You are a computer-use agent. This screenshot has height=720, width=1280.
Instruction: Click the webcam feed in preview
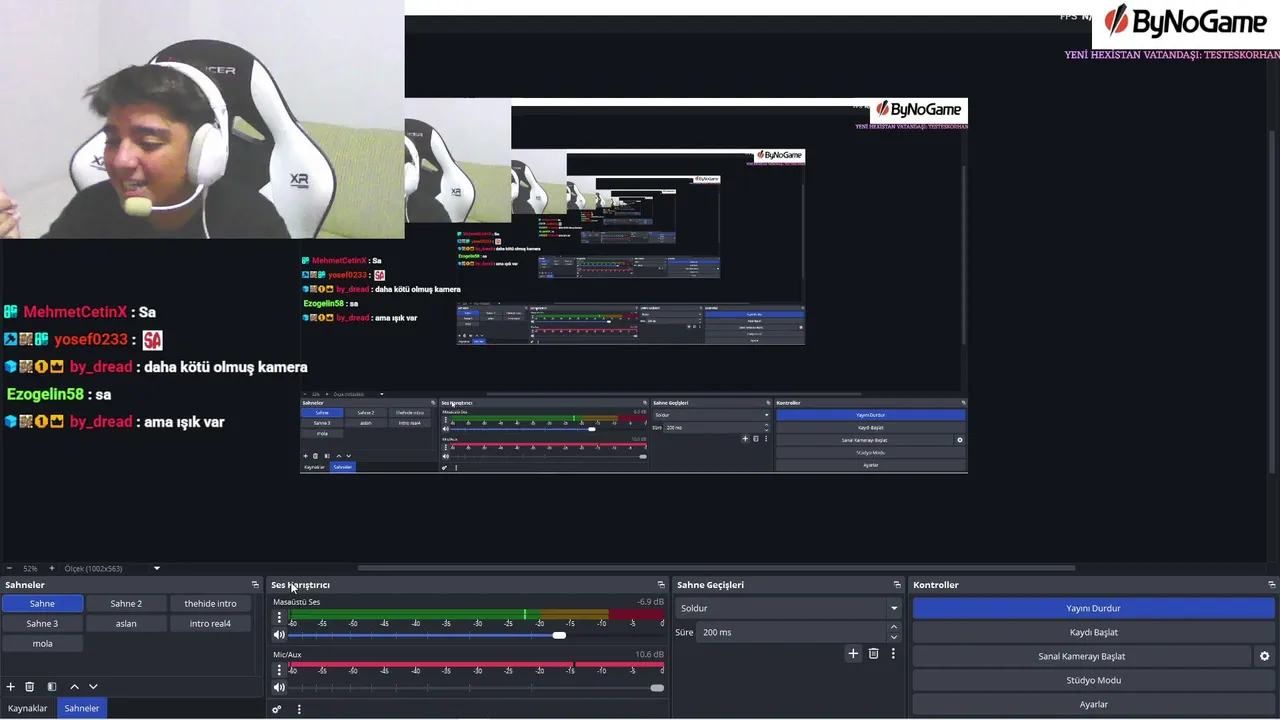pyautogui.click(x=202, y=119)
